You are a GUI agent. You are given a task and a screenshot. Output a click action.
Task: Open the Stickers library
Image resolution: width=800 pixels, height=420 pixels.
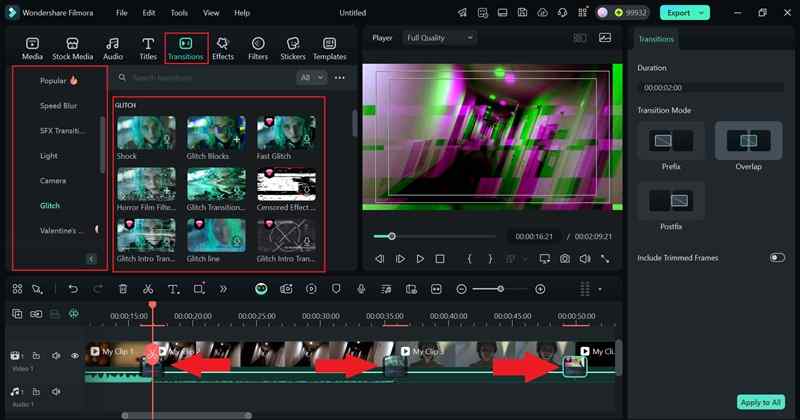(293, 49)
